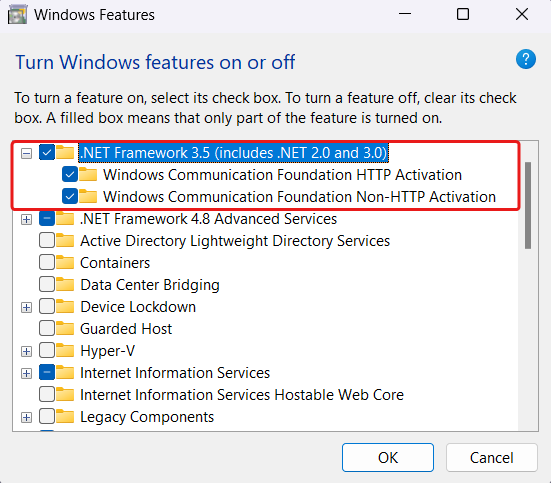Click the blue help question mark icon
The image size is (551, 483).
click(x=526, y=59)
